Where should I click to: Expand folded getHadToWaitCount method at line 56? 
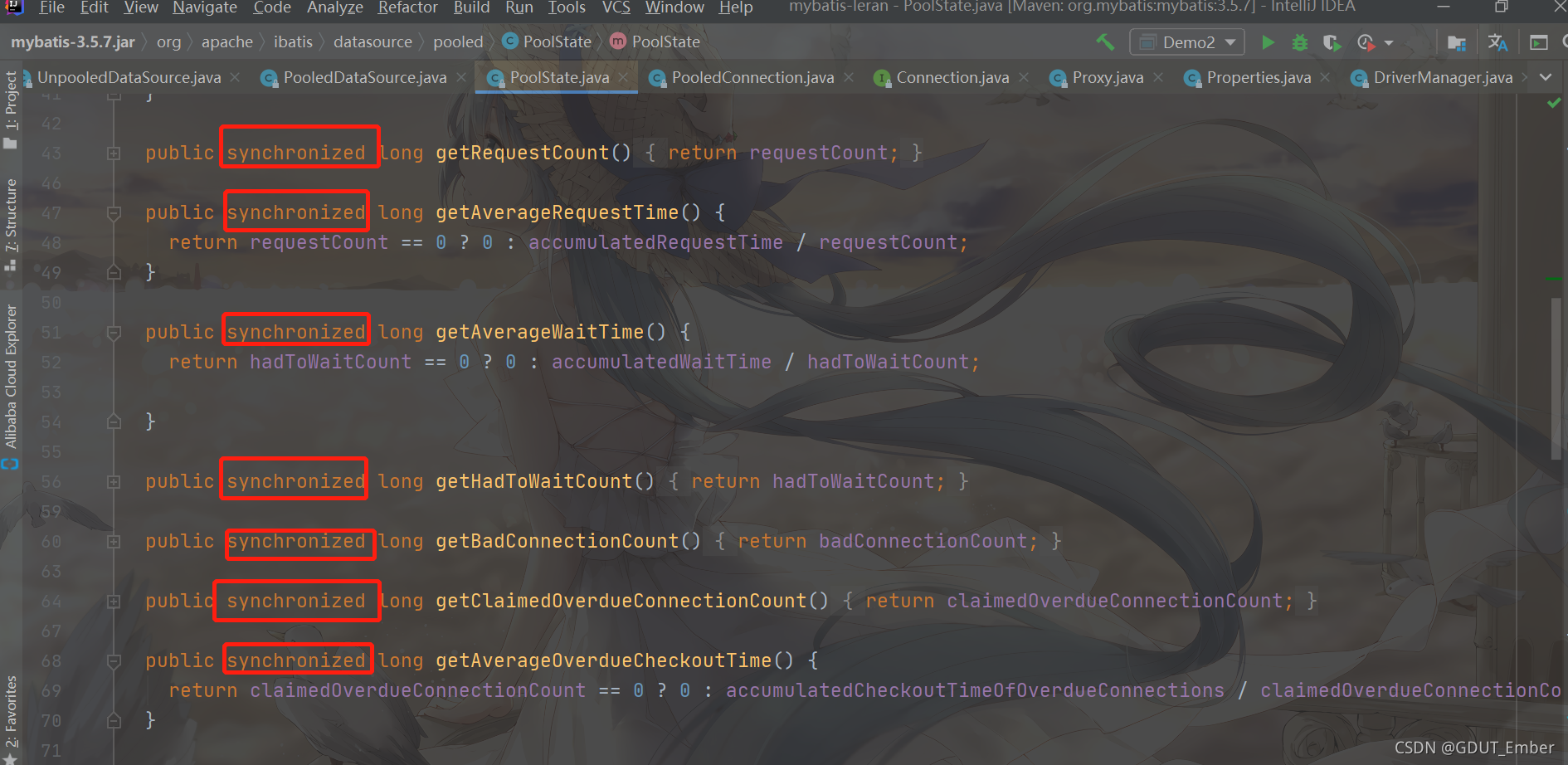pos(114,482)
